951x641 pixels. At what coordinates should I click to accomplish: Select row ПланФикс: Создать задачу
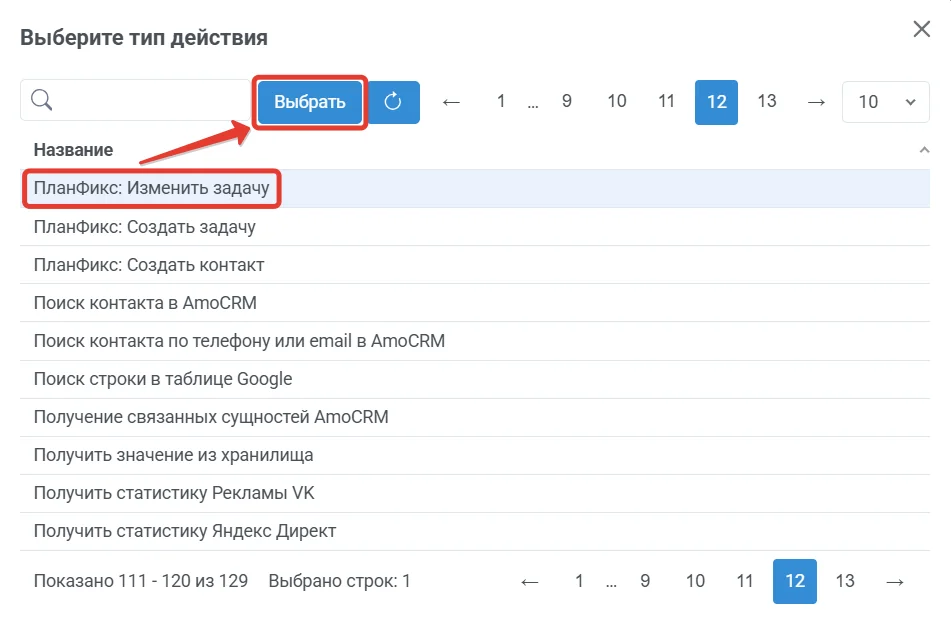click(x=475, y=227)
